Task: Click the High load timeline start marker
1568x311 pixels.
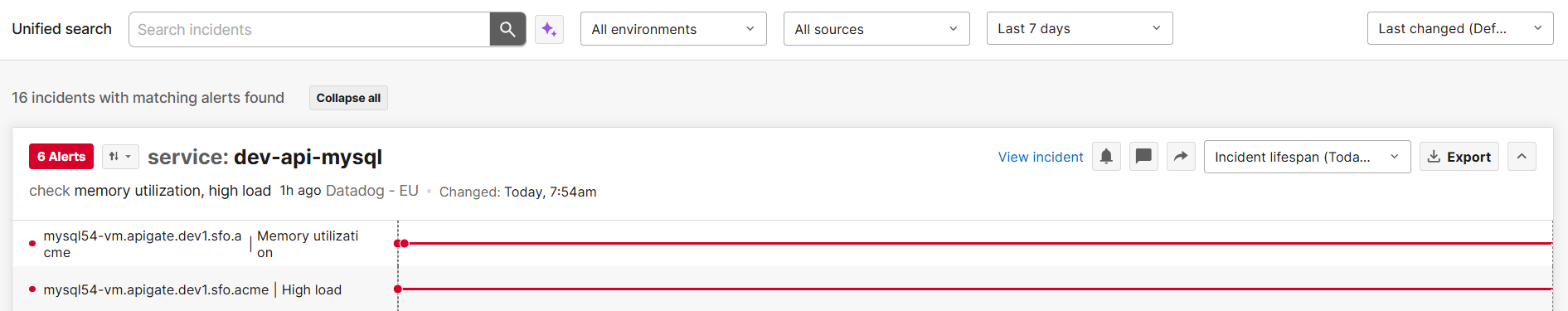Action: [398, 289]
